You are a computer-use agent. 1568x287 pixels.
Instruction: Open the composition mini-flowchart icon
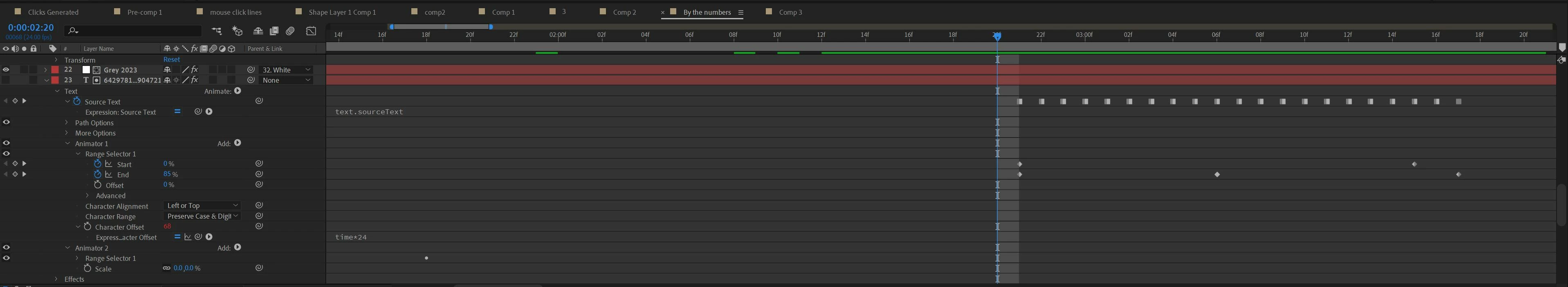pyautogui.click(x=217, y=30)
